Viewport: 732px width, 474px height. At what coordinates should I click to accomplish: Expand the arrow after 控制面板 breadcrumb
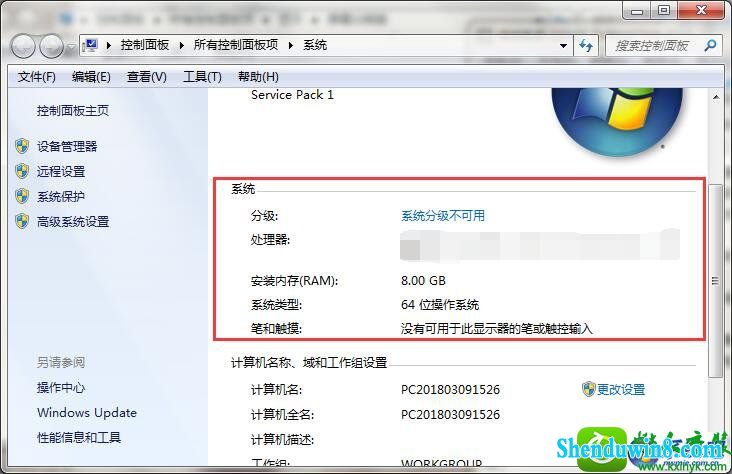pyautogui.click(x=182, y=45)
